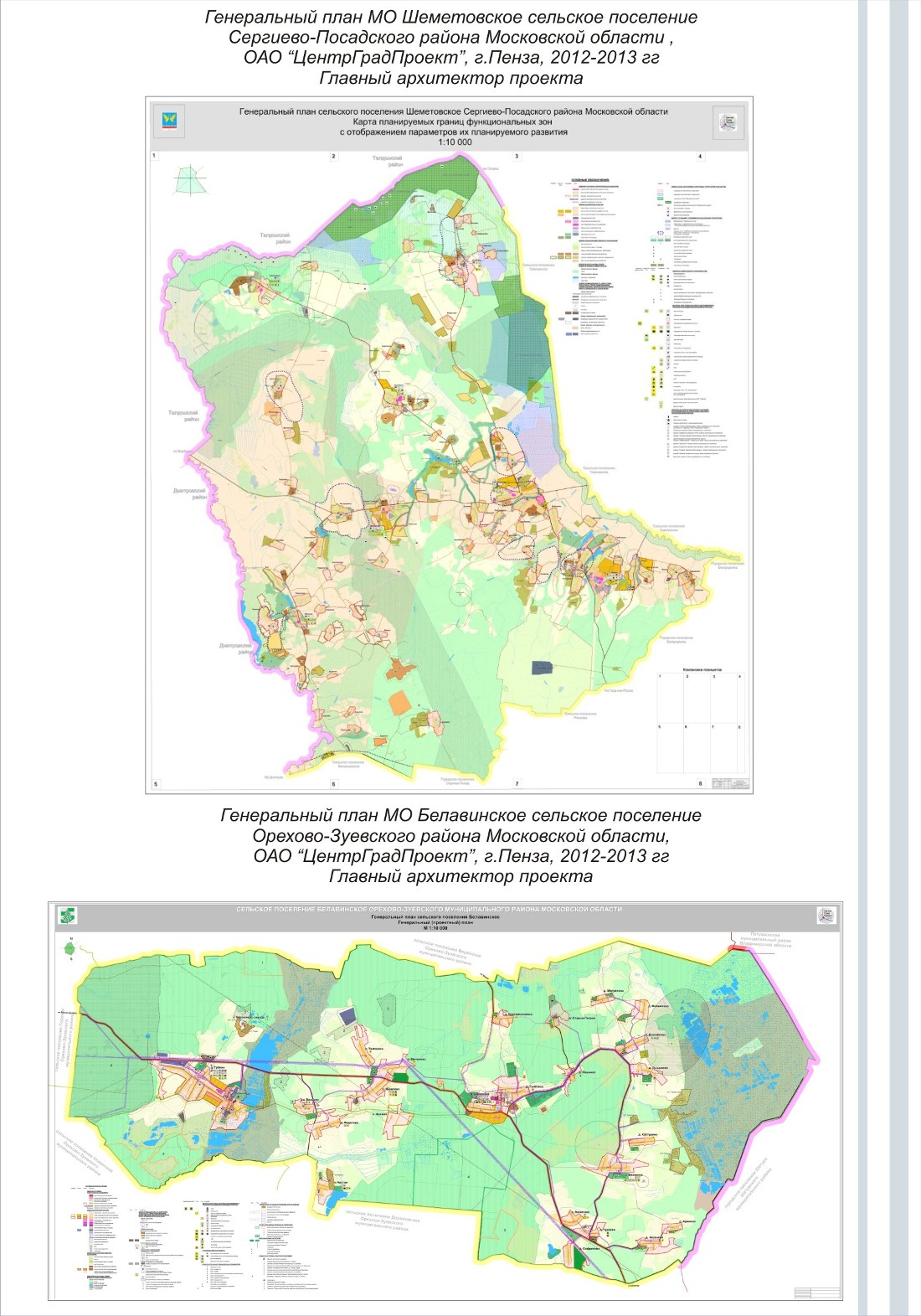Viewport: 921px width, 1316px height.
Task: Click sheet number 5 marker on upper map
Action: 154,784
